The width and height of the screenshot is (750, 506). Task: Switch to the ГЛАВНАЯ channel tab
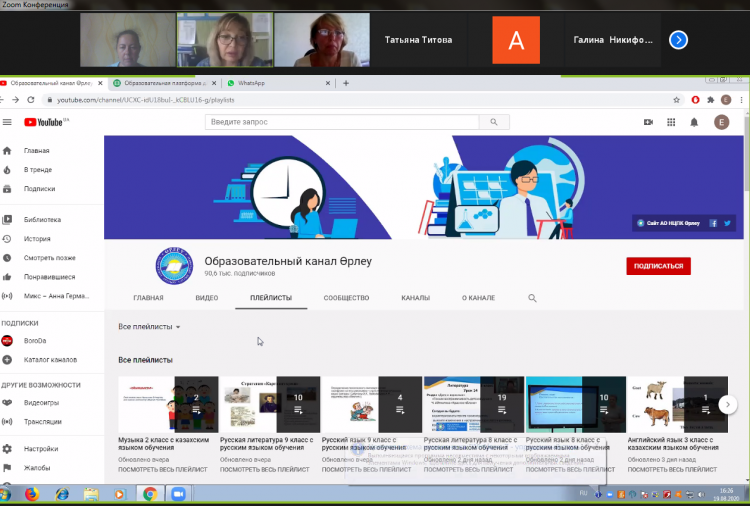(x=148, y=298)
